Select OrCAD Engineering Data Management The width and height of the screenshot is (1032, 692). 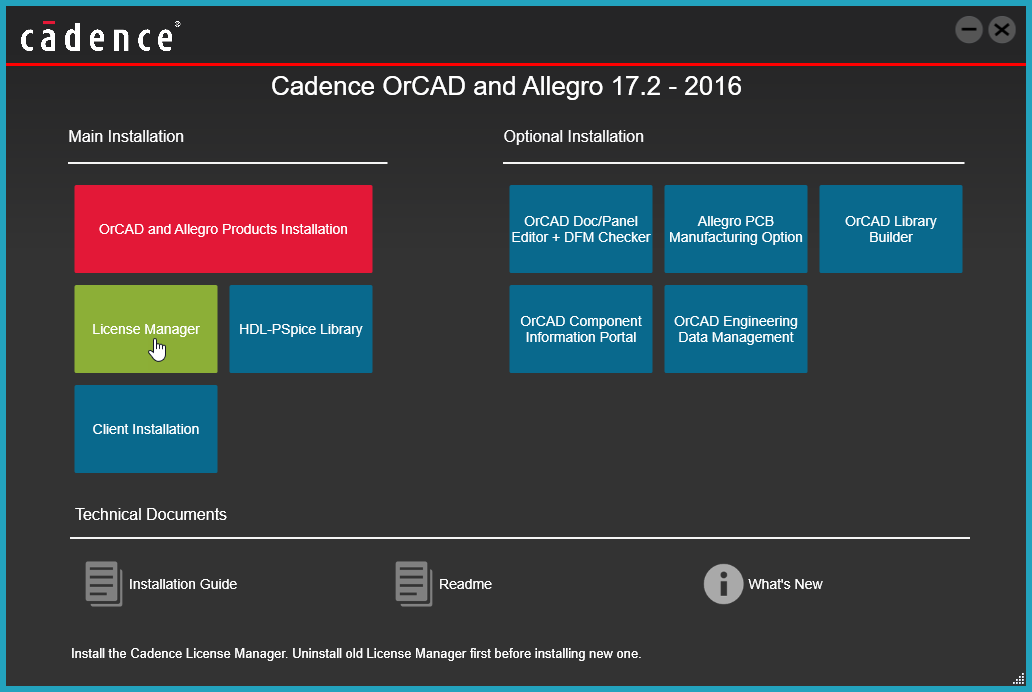pos(736,329)
